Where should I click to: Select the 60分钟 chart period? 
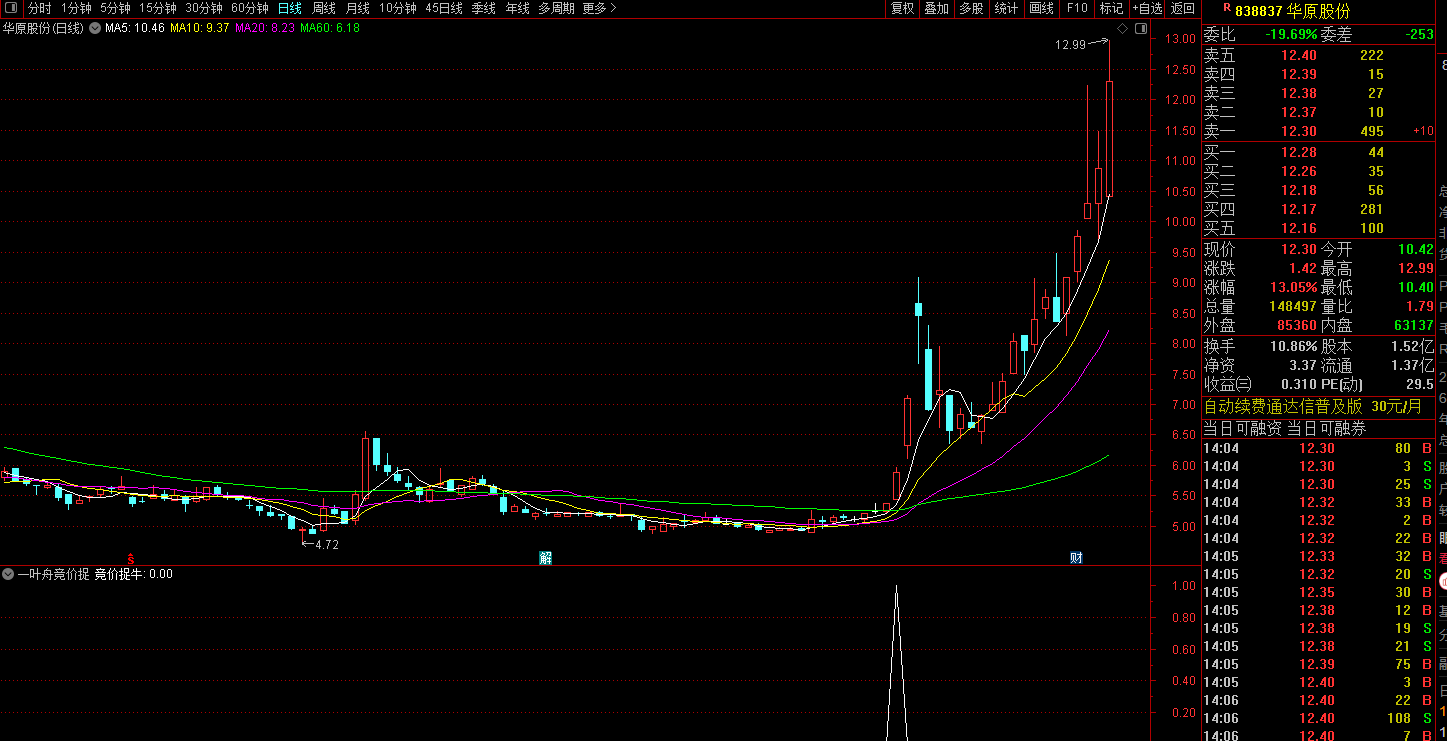(x=249, y=8)
